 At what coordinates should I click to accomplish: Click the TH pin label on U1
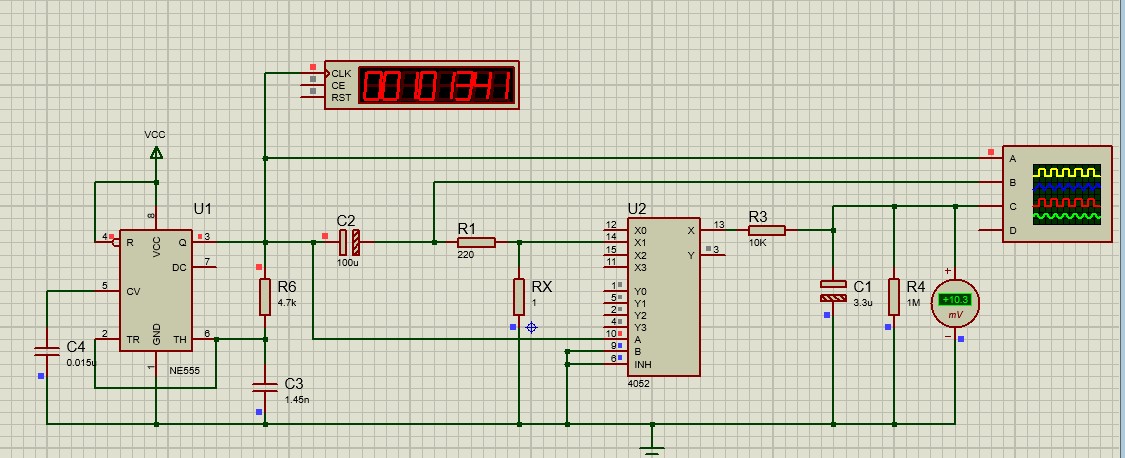click(x=179, y=340)
